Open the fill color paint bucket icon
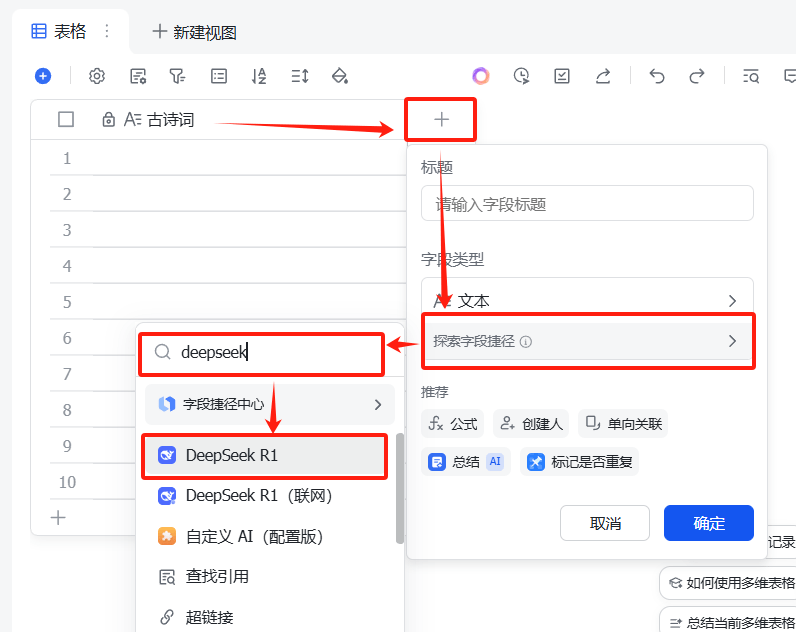This screenshot has width=796, height=632. tap(340, 76)
